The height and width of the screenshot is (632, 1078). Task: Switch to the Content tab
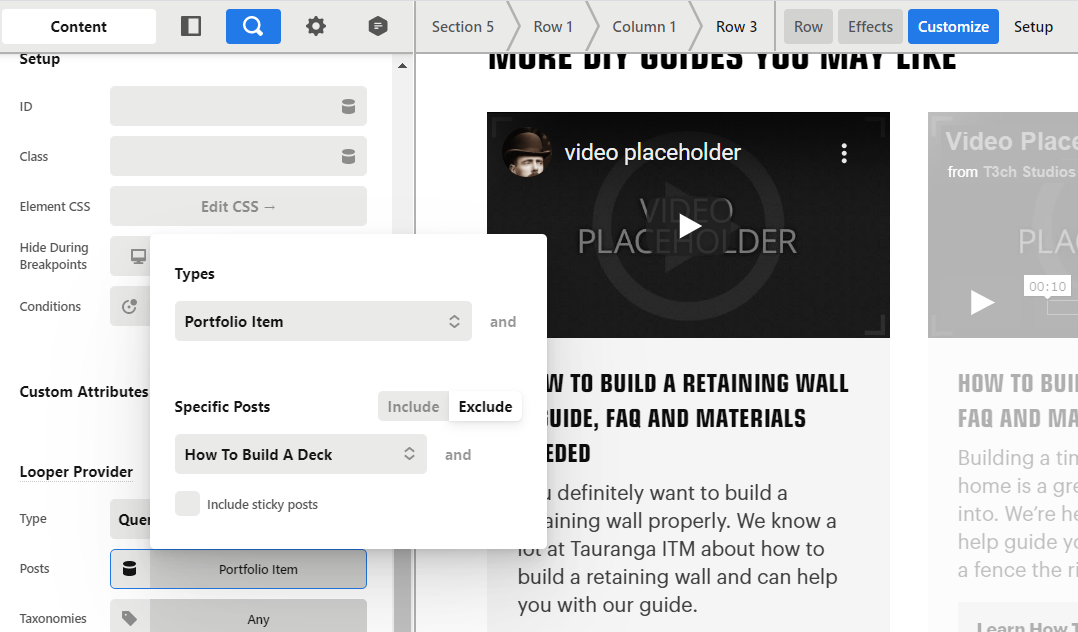79,27
